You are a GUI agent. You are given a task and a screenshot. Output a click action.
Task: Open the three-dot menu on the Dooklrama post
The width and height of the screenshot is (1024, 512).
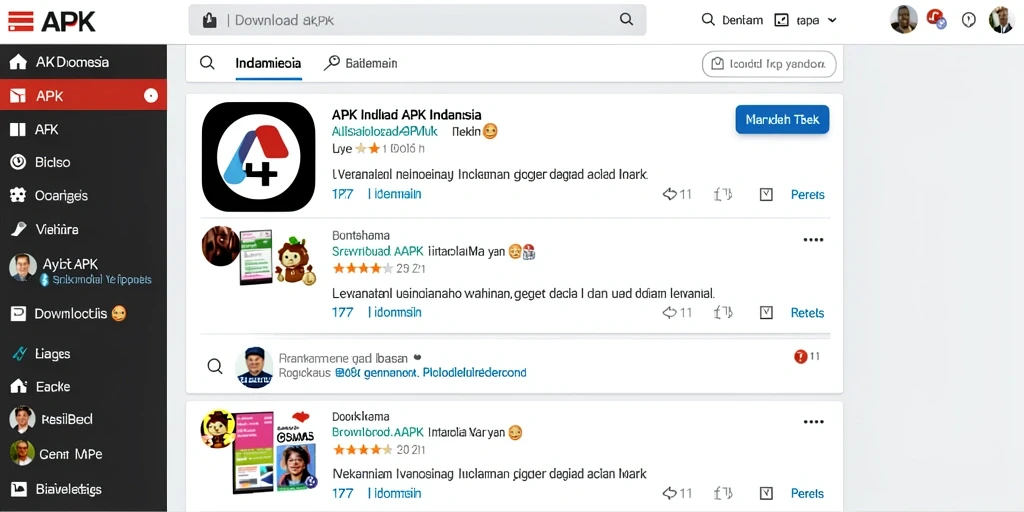coord(813,422)
